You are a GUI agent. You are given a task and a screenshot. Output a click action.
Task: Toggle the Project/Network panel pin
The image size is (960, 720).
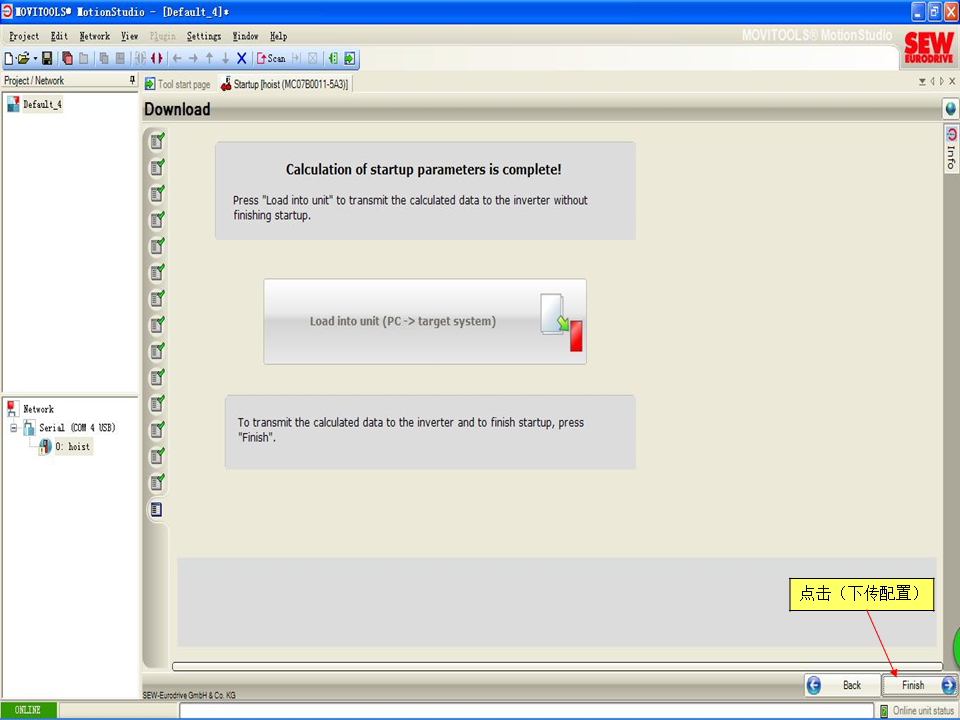(132, 80)
